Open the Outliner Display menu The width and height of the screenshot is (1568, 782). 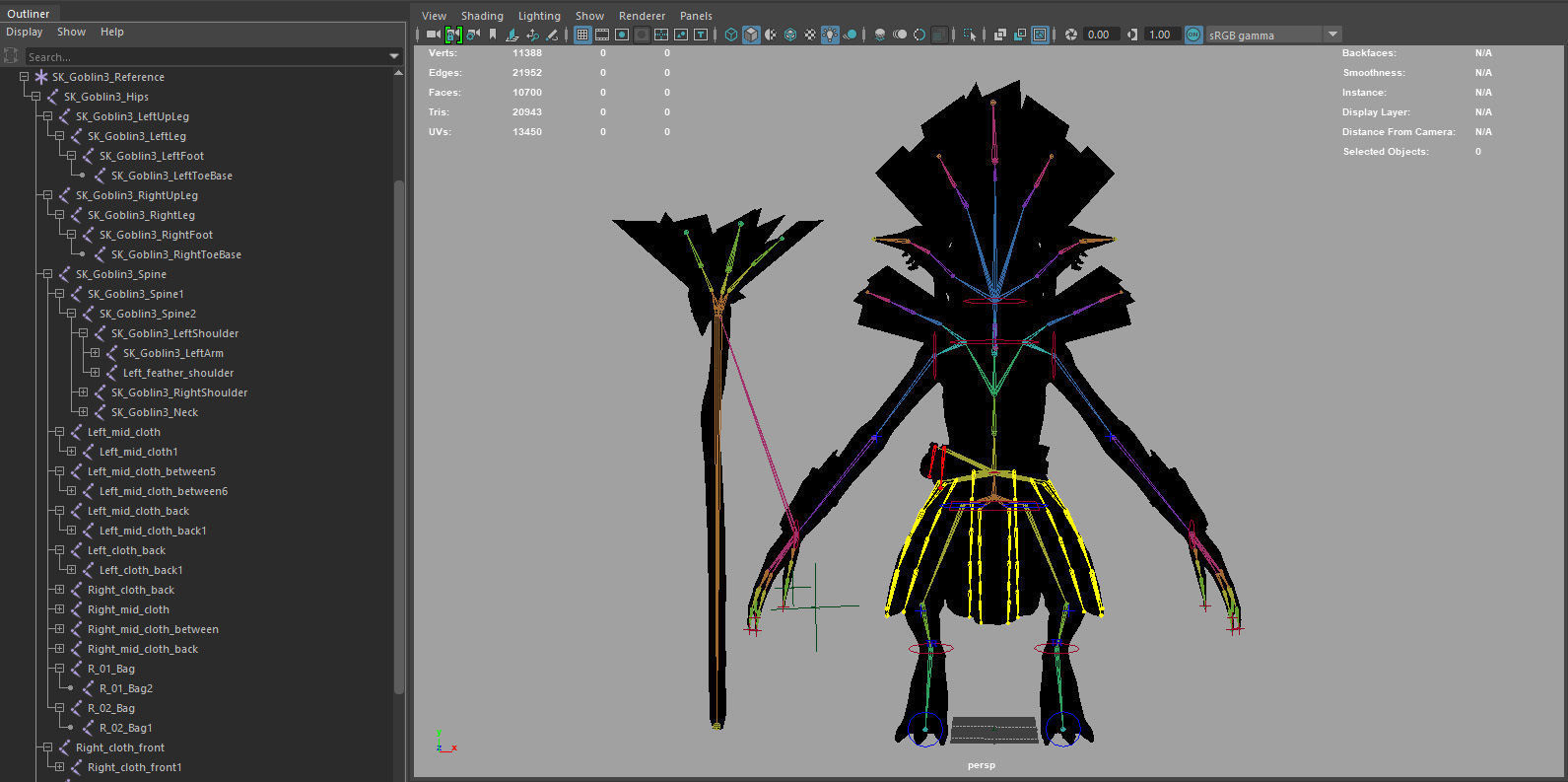(x=25, y=32)
